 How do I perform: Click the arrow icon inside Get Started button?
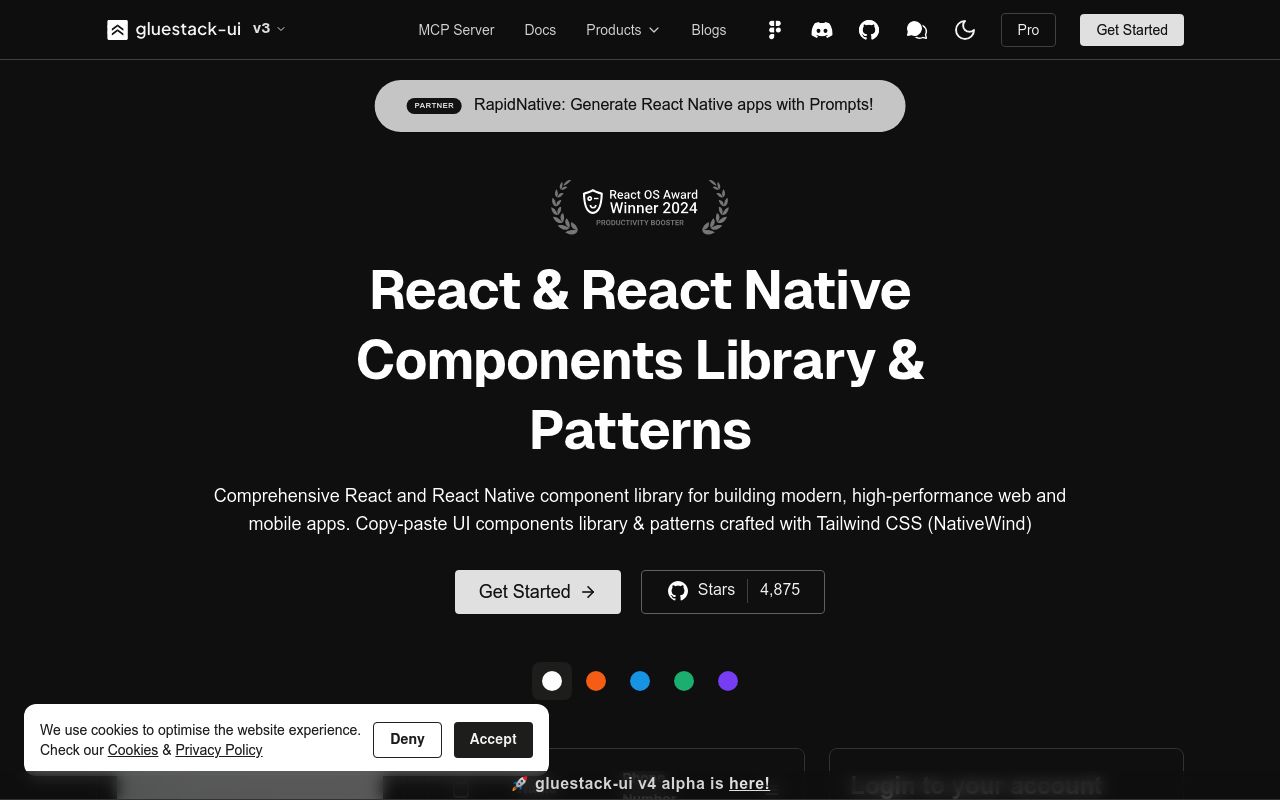pyautogui.click(x=588, y=591)
